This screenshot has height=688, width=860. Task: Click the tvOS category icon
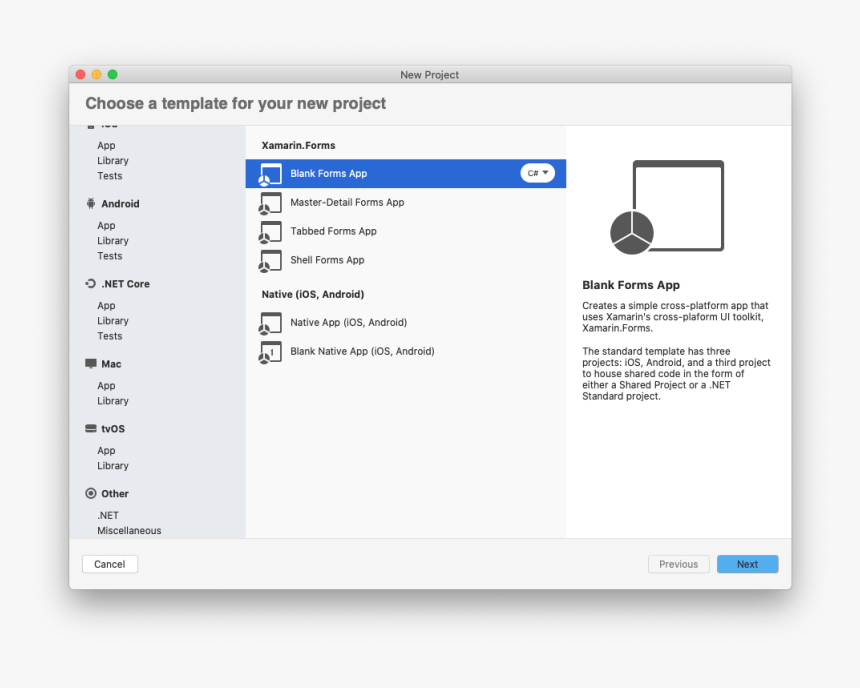[x=92, y=428]
